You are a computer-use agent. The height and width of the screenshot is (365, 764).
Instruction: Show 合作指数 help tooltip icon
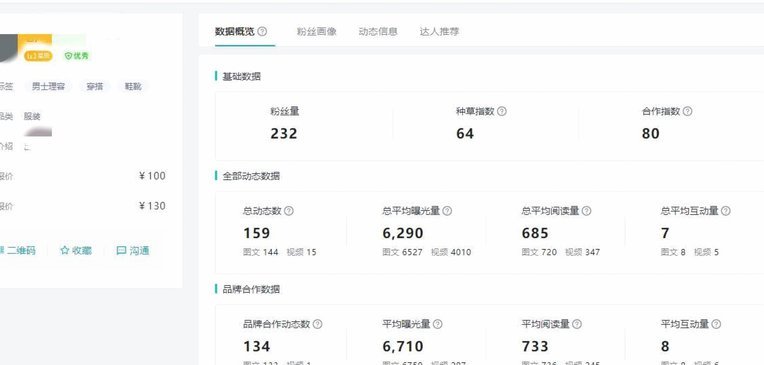(688, 112)
